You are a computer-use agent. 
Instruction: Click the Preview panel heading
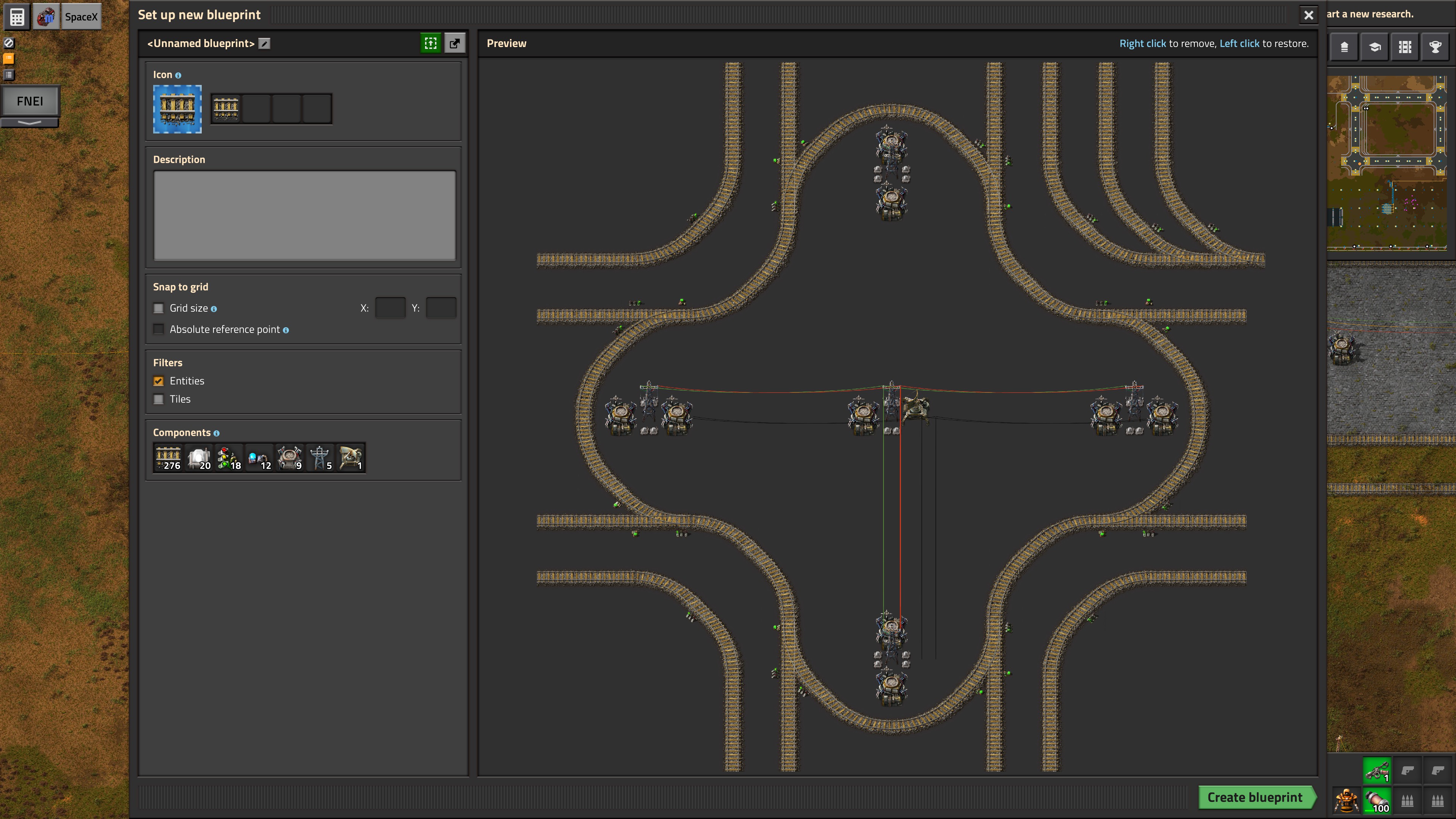click(507, 44)
